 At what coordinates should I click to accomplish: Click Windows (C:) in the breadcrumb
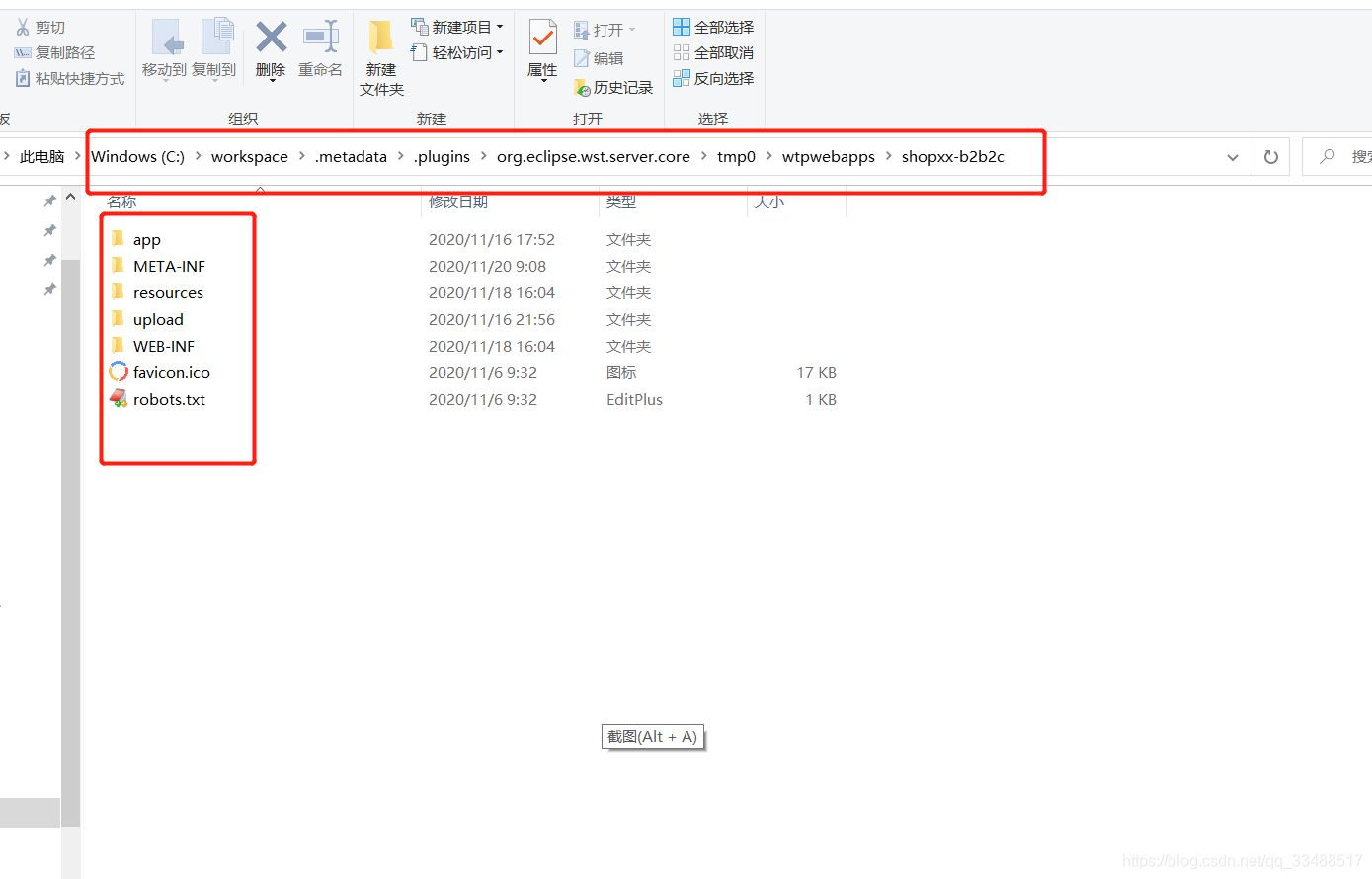pyautogui.click(x=138, y=156)
